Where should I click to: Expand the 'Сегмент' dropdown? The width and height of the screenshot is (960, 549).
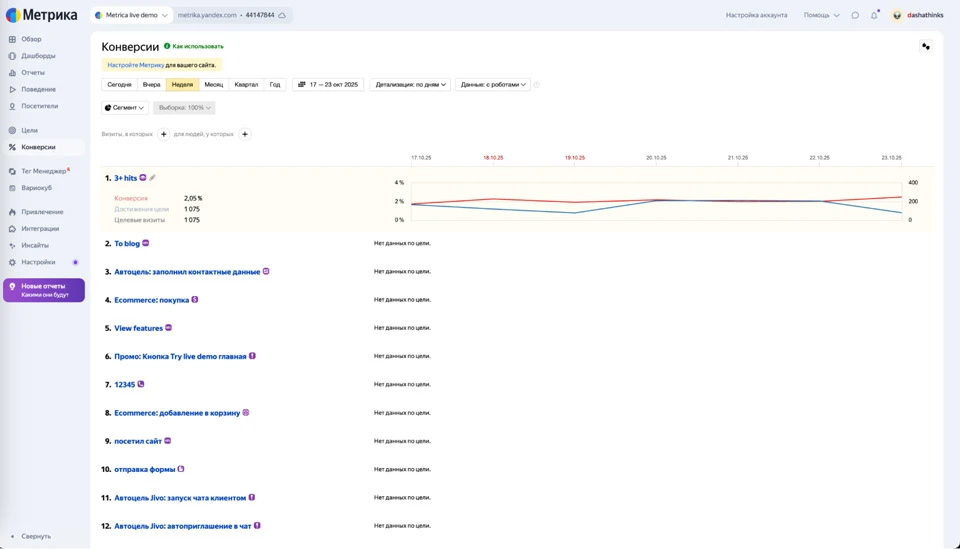pos(125,108)
